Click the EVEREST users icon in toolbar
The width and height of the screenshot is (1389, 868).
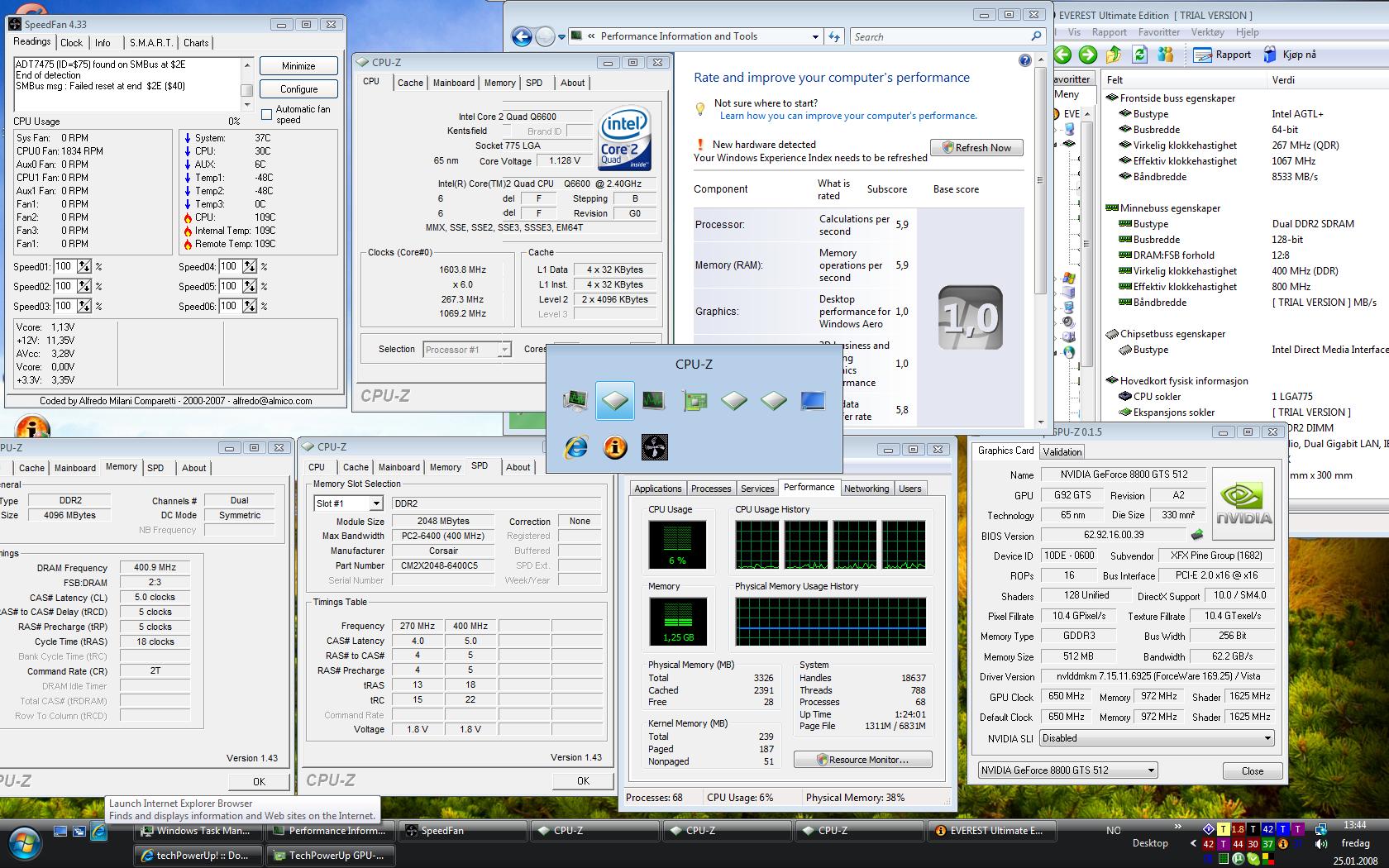(1166, 55)
